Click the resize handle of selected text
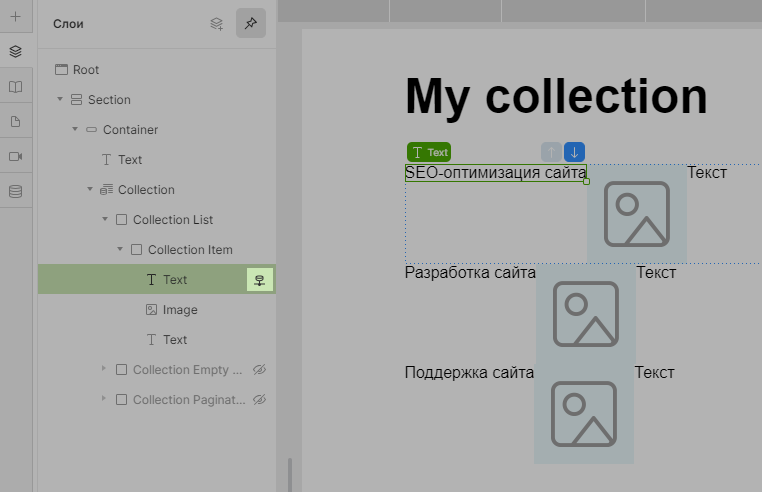The image size is (762, 492). tap(587, 181)
